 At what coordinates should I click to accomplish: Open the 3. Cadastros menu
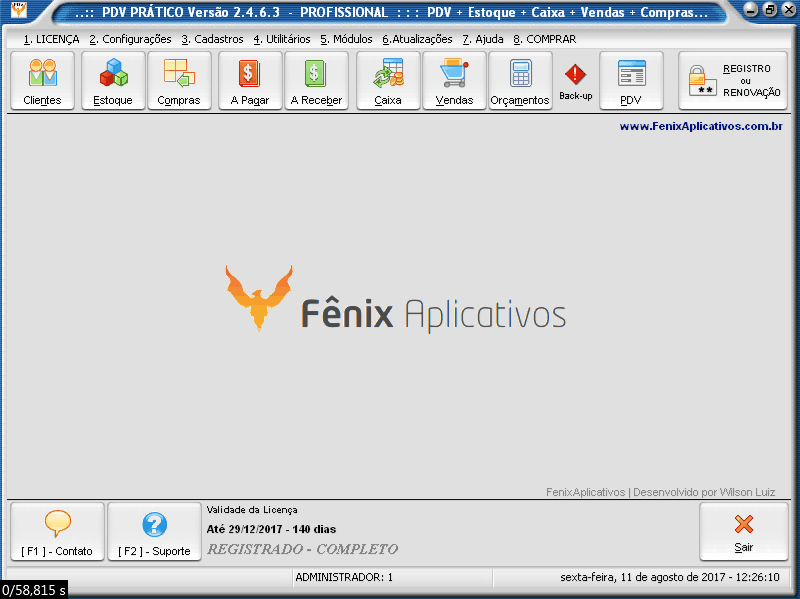[x=212, y=39]
